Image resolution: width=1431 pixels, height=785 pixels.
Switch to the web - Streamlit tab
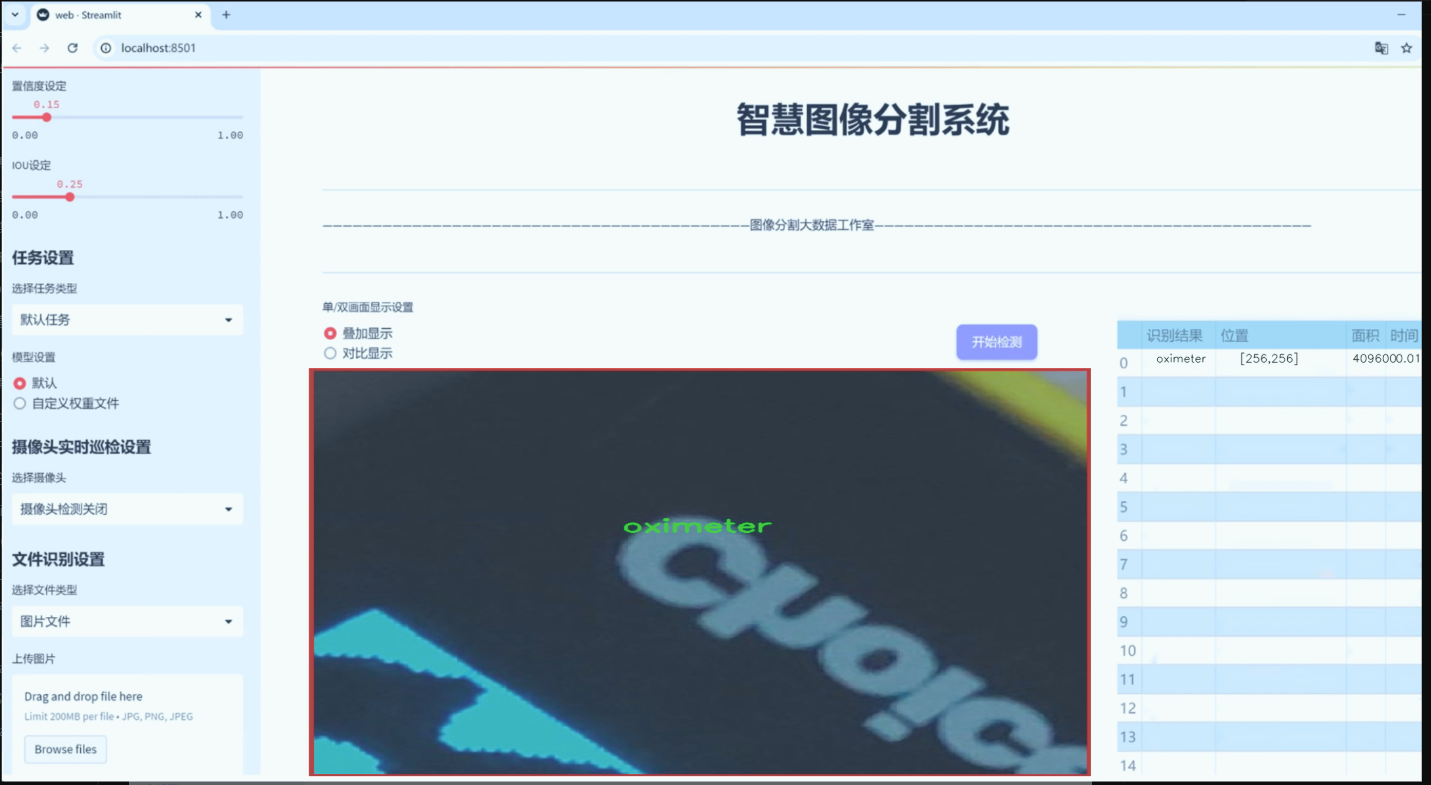coord(118,15)
